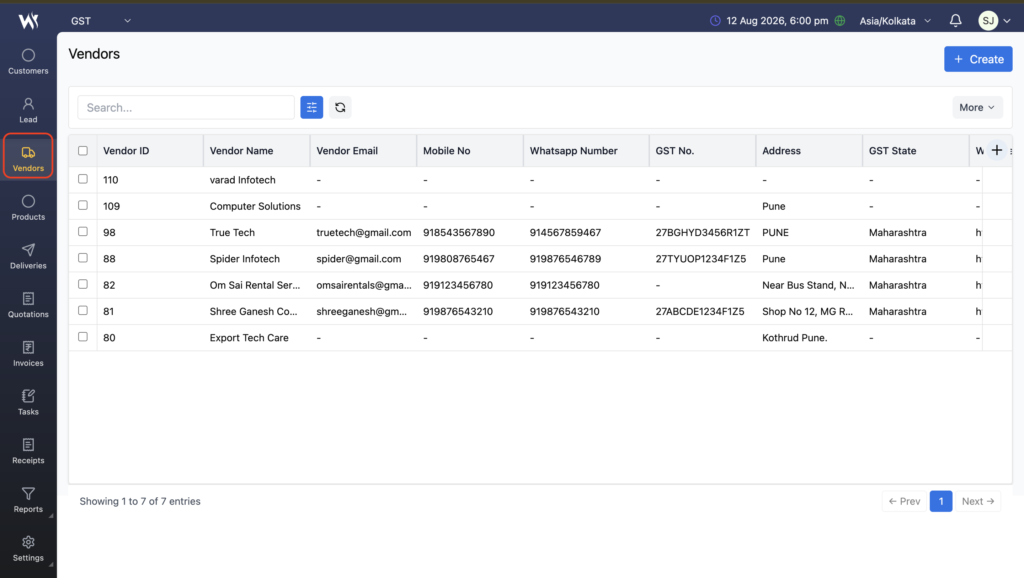Expand the user profile menu chevron
This screenshot has width=1024, height=578.
click(1007, 21)
